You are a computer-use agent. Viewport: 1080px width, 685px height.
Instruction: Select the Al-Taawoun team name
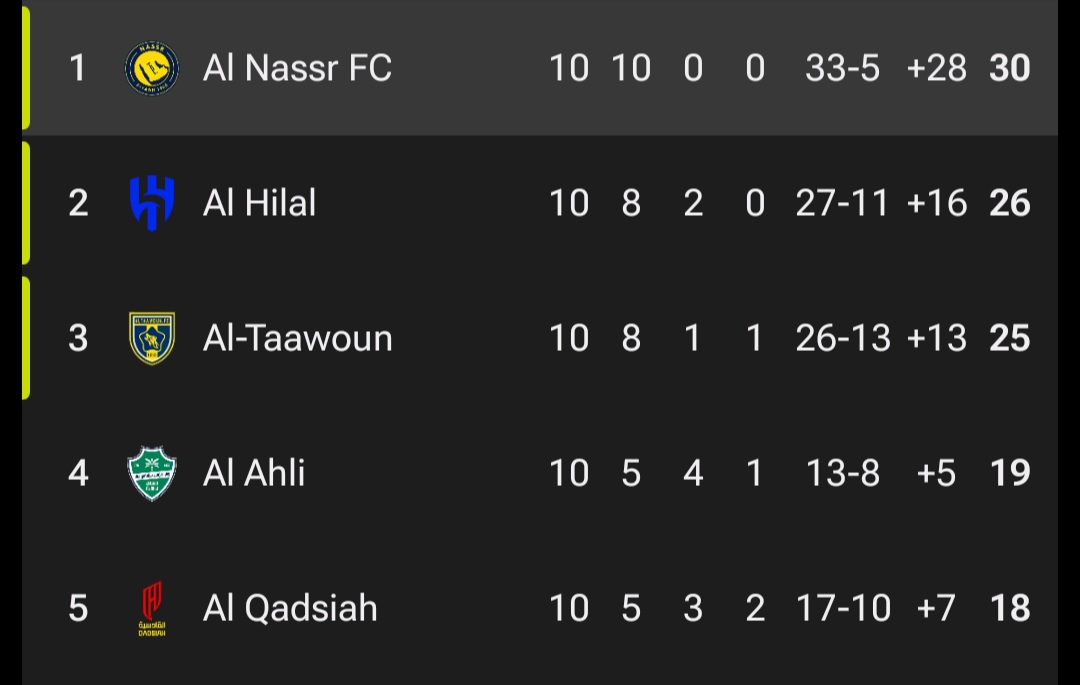coord(297,338)
